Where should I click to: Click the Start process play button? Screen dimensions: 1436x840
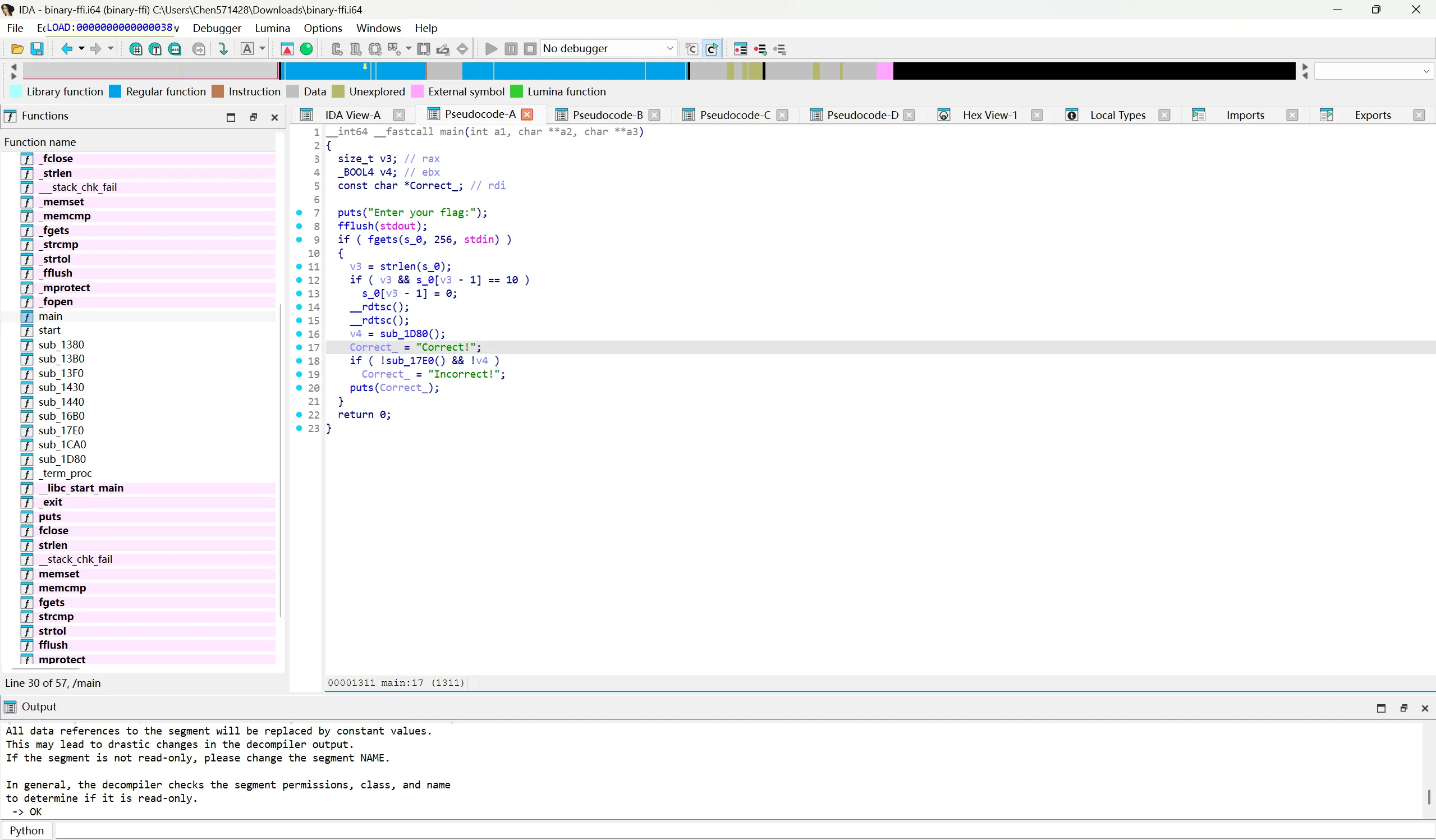tap(490, 49)
